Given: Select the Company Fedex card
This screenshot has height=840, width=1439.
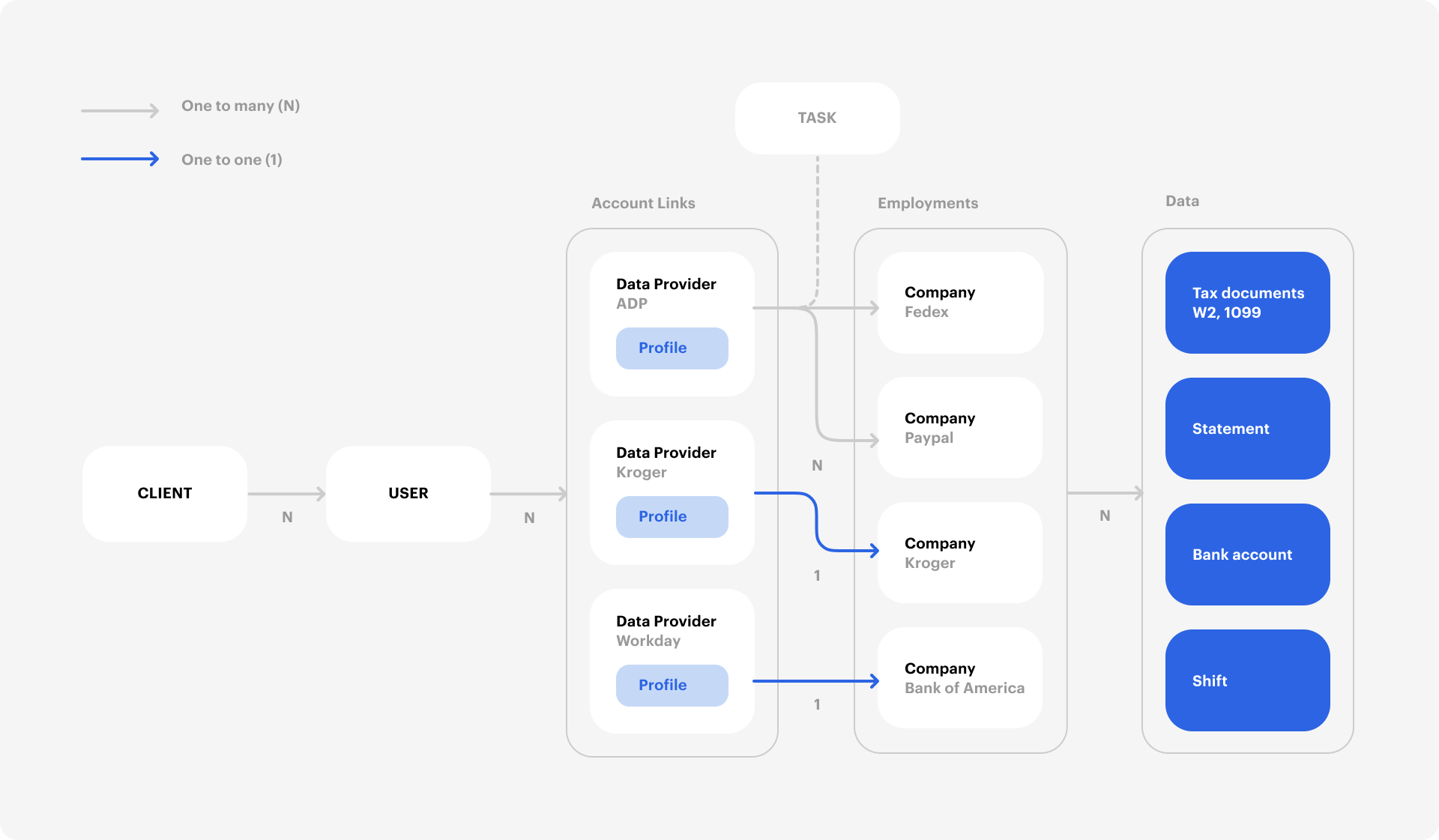Looking at the screenshot, I should pyautogui.click(x=960, y=302).
